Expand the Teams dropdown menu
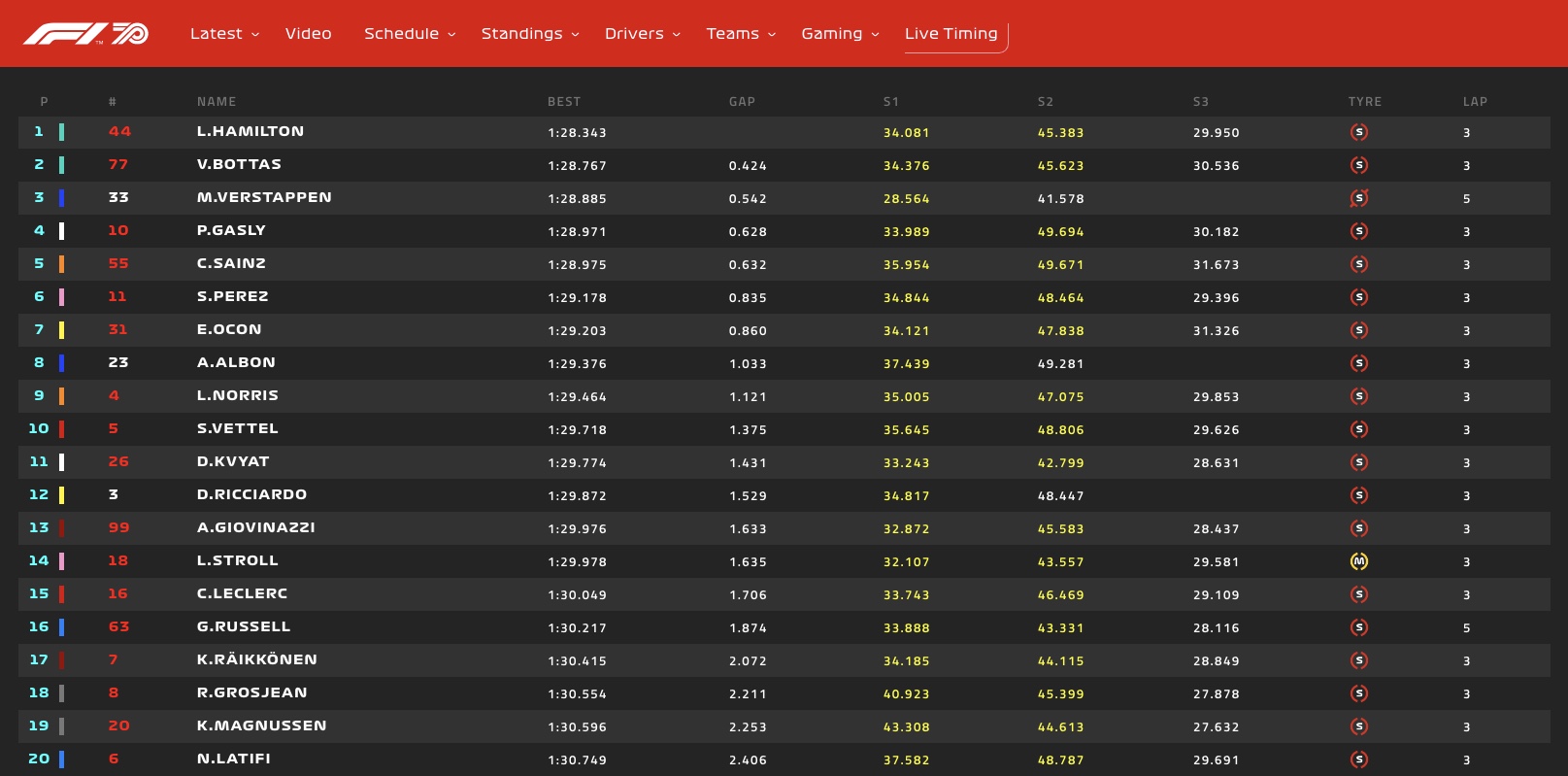The height and width of the screenshot is (776, 1568). [x=741, y=34]
